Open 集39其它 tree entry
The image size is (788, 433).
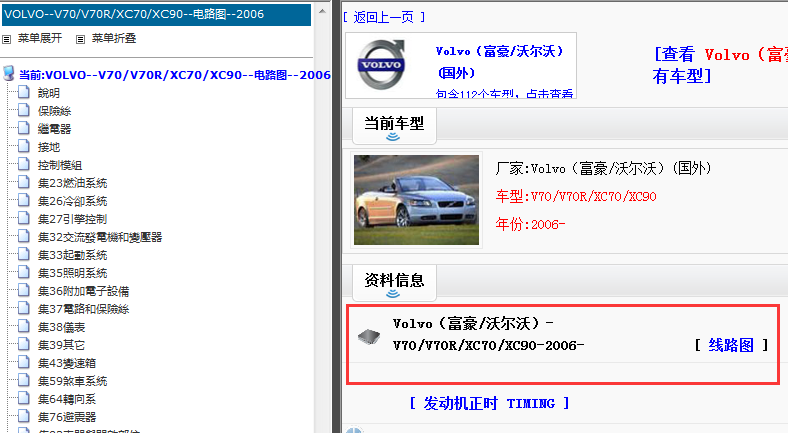(61, 346)
